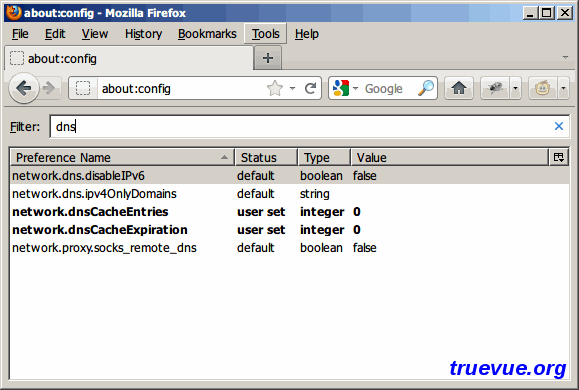Select the about:config tab
This screenshot has width=579, height=390.
129,58
